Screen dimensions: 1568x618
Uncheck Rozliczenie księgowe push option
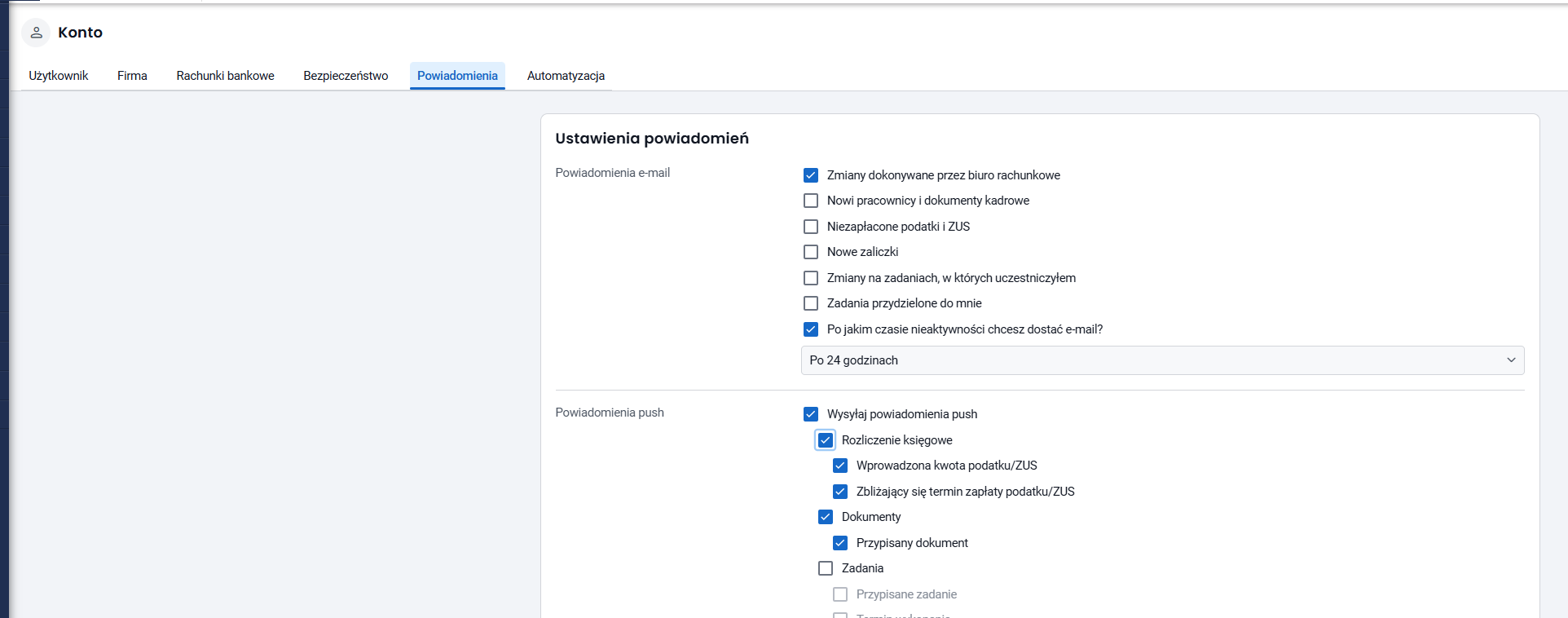point(826,440)
